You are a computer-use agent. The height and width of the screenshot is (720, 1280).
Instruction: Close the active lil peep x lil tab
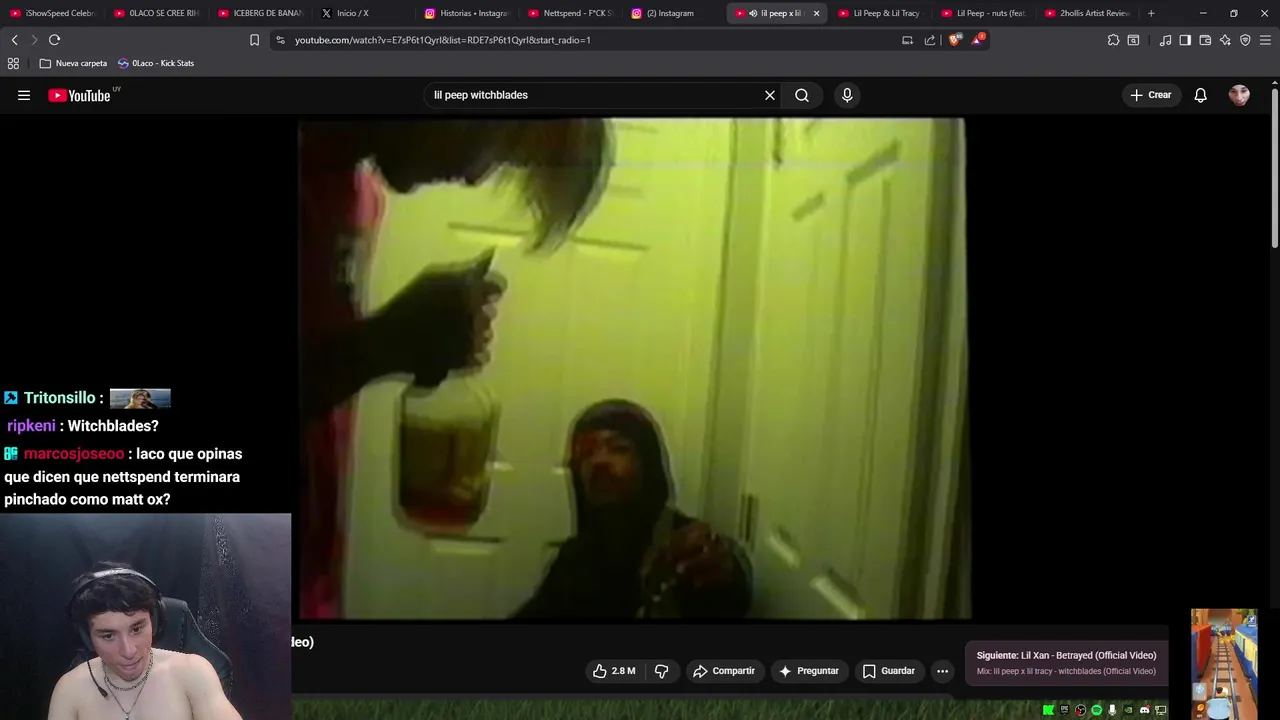816,13
